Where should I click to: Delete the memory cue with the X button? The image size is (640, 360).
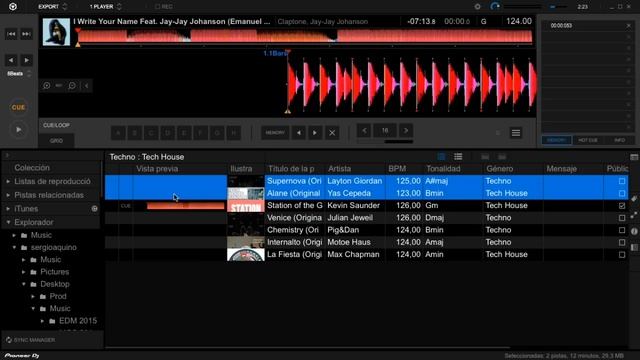point(332,133)
